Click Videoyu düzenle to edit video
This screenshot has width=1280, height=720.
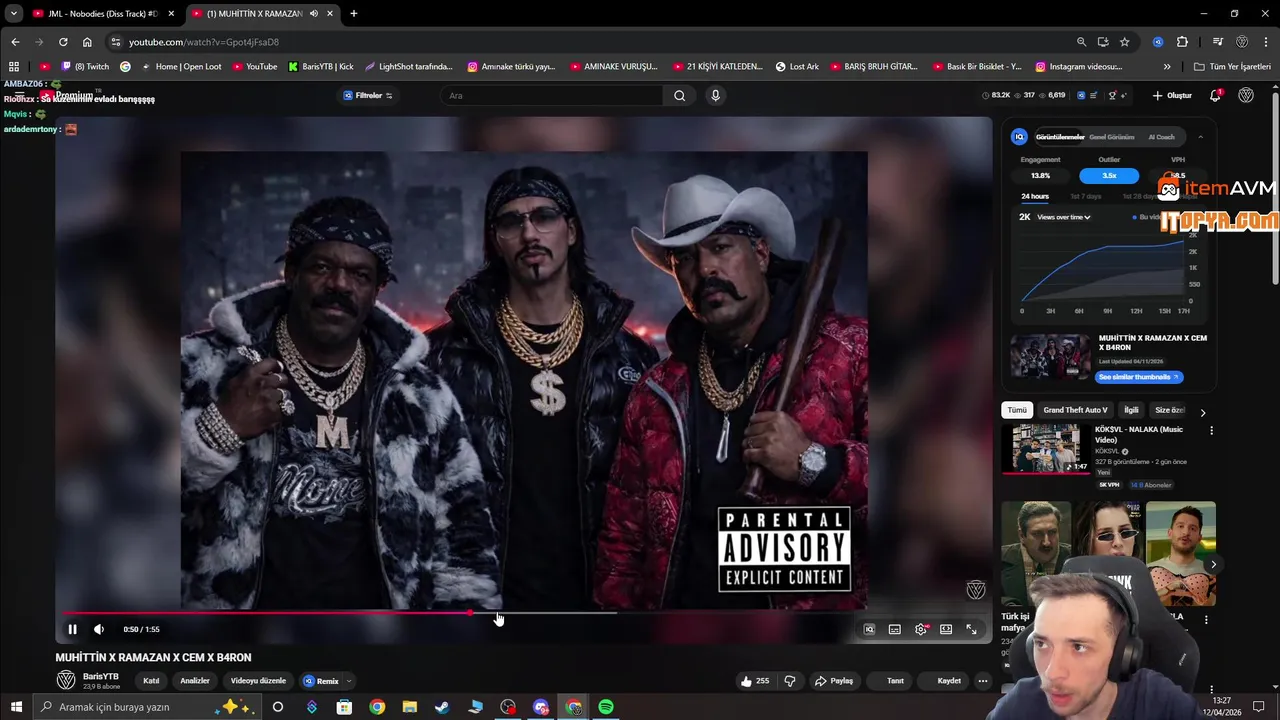coord(258,681)
